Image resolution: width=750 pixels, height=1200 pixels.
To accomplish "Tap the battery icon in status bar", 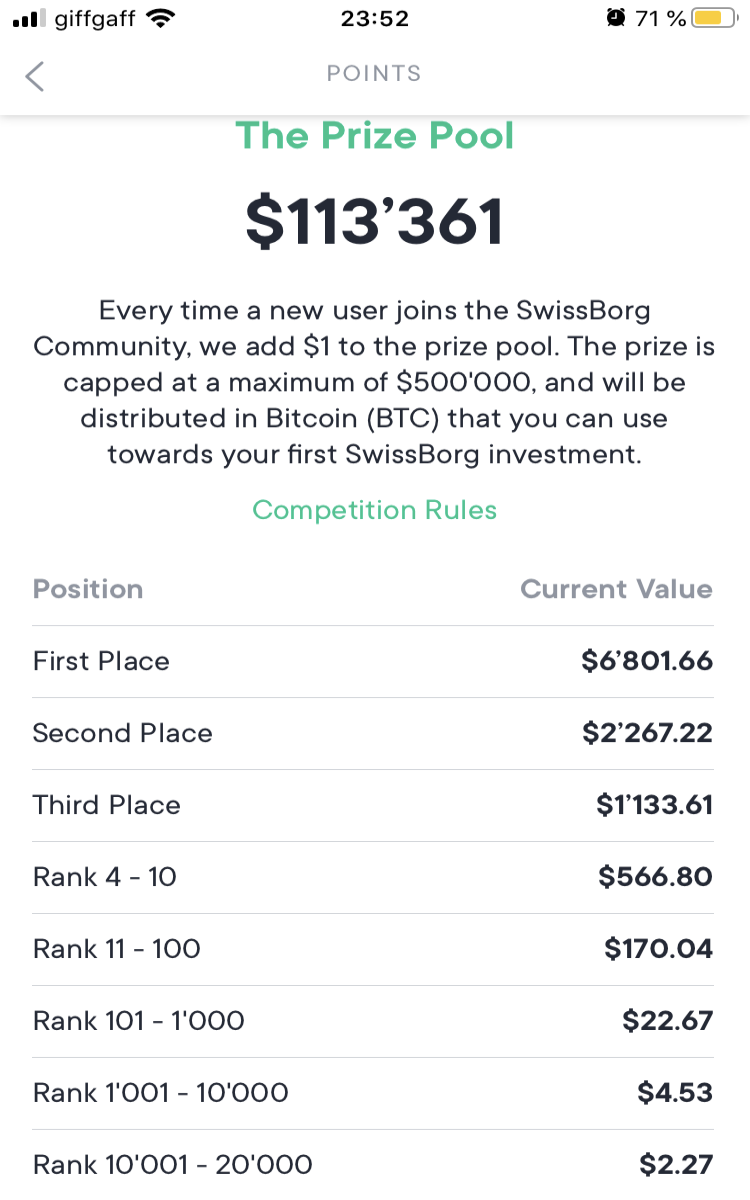I will (x=714, y=18).
